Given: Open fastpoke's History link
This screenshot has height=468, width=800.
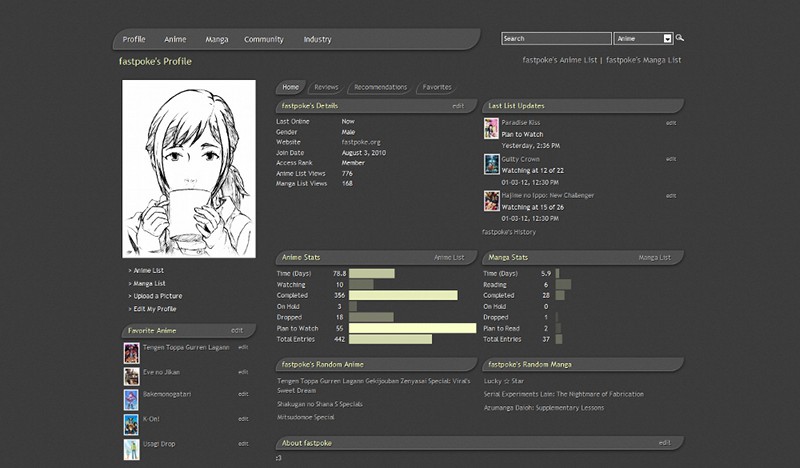Looking at the screenshot, I should coord(509,232).
